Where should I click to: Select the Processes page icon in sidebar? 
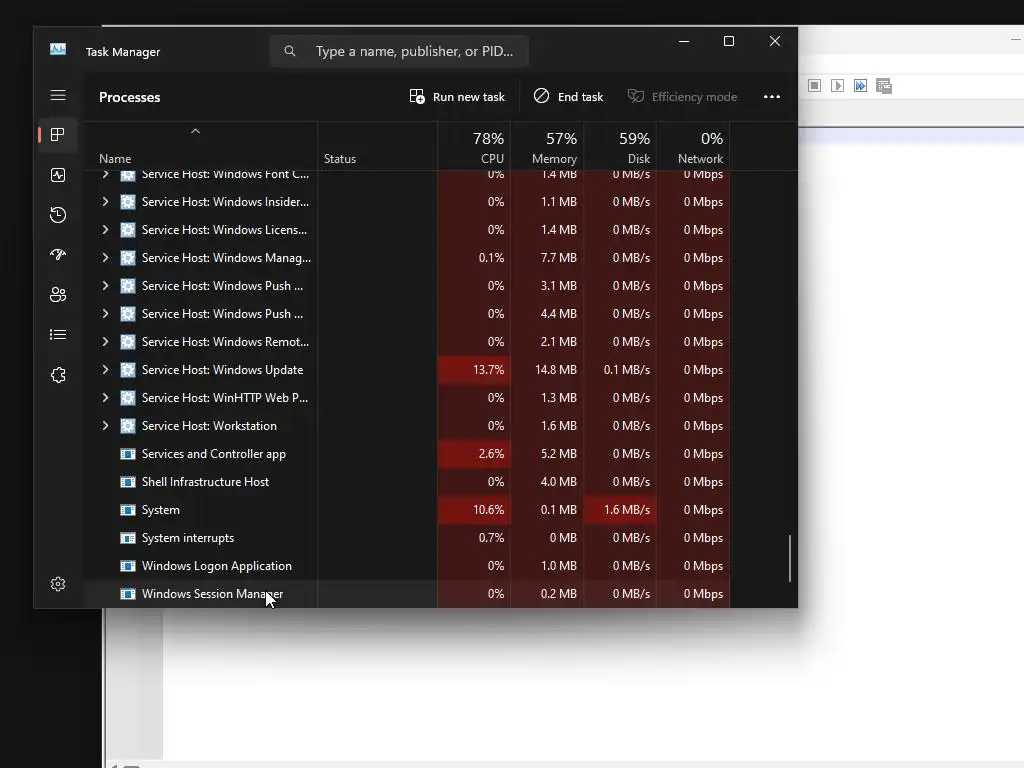pos(58,135)
